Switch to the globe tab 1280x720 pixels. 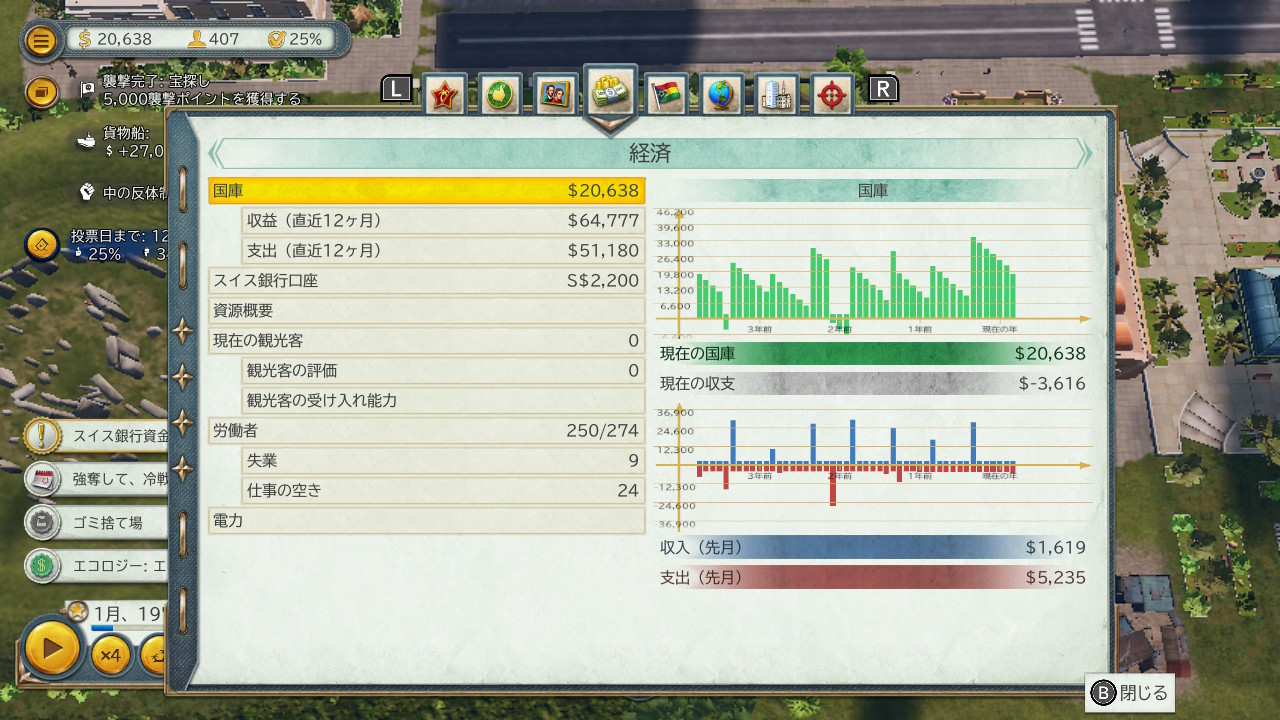click(x=721, y=95)
